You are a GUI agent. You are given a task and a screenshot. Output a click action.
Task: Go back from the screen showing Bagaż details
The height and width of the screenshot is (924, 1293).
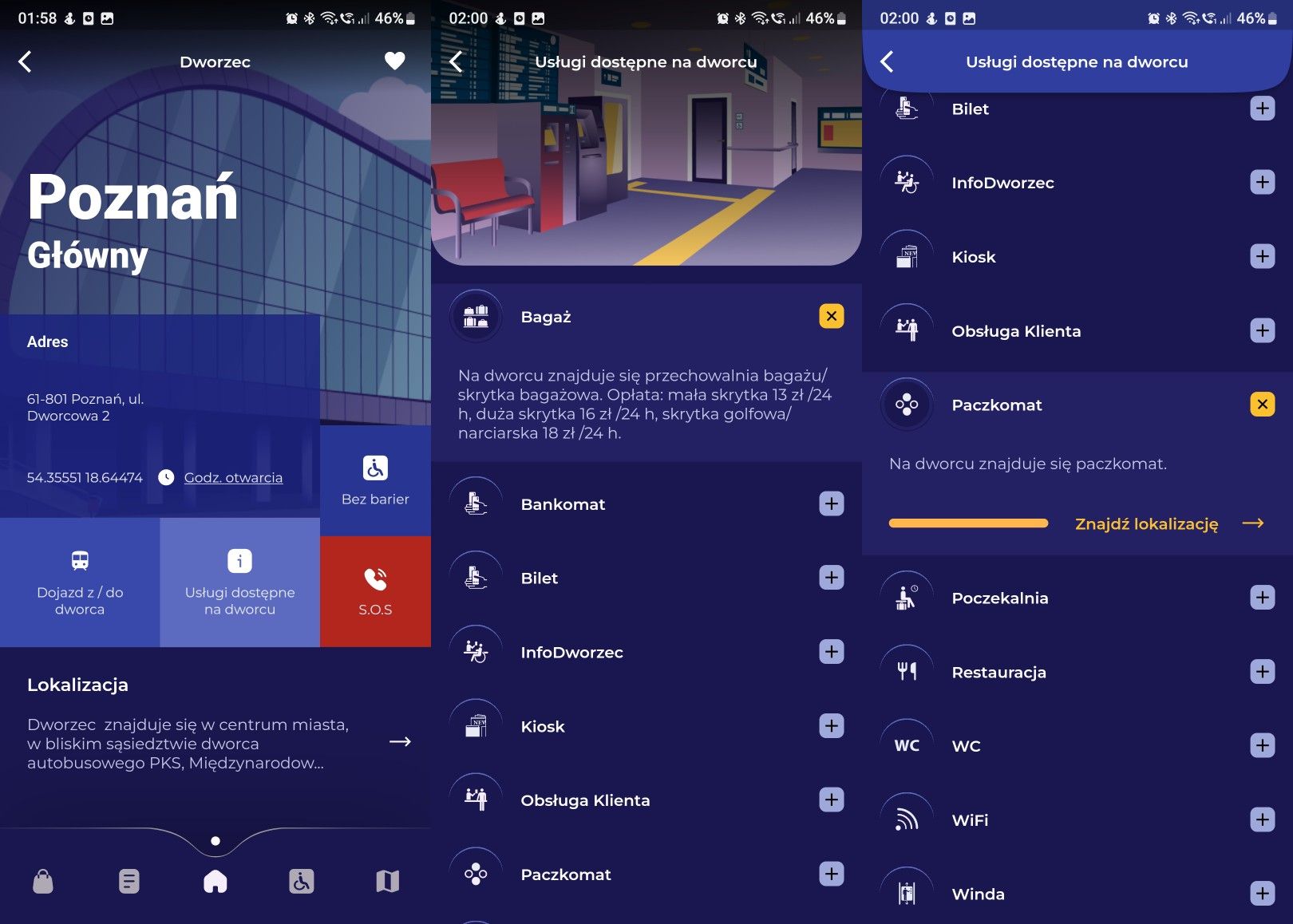tap(457, 61)
